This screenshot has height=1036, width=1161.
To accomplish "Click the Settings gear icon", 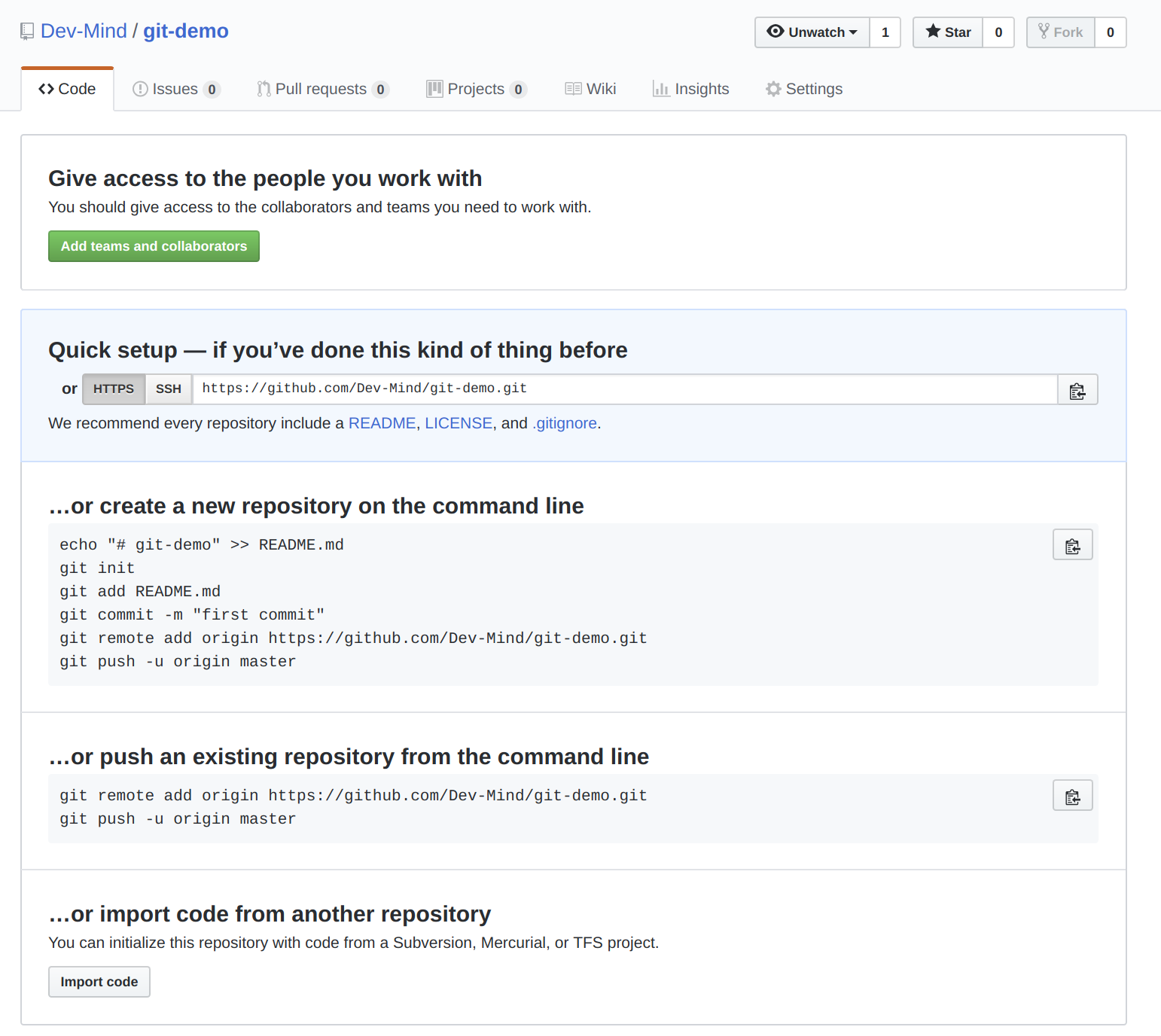I will [x=773, y=89].
